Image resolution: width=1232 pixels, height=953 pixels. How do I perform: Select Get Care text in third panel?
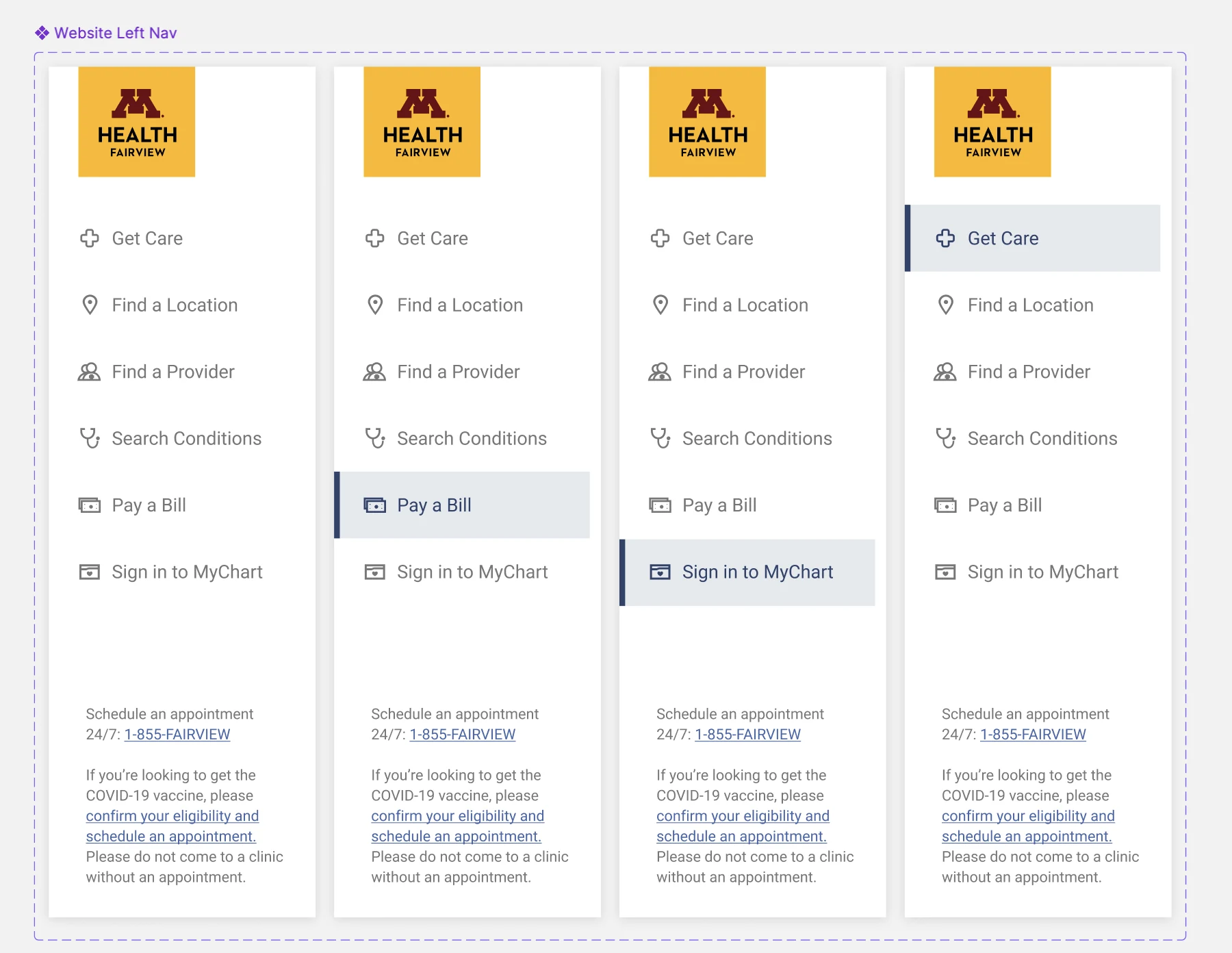718,238
